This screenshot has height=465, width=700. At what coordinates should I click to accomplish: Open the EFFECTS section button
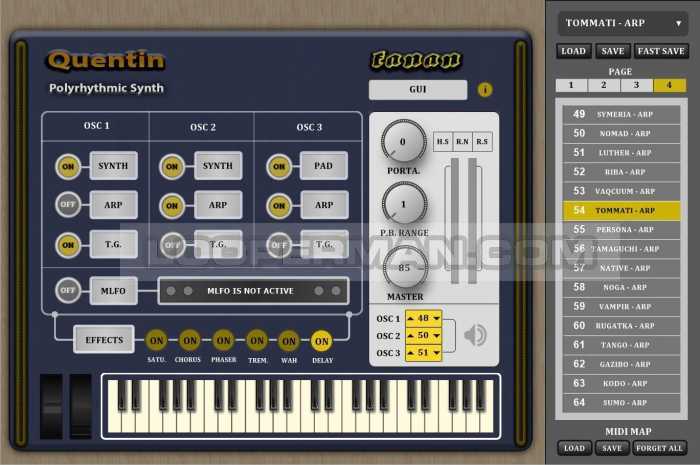(x=104, y=340)
